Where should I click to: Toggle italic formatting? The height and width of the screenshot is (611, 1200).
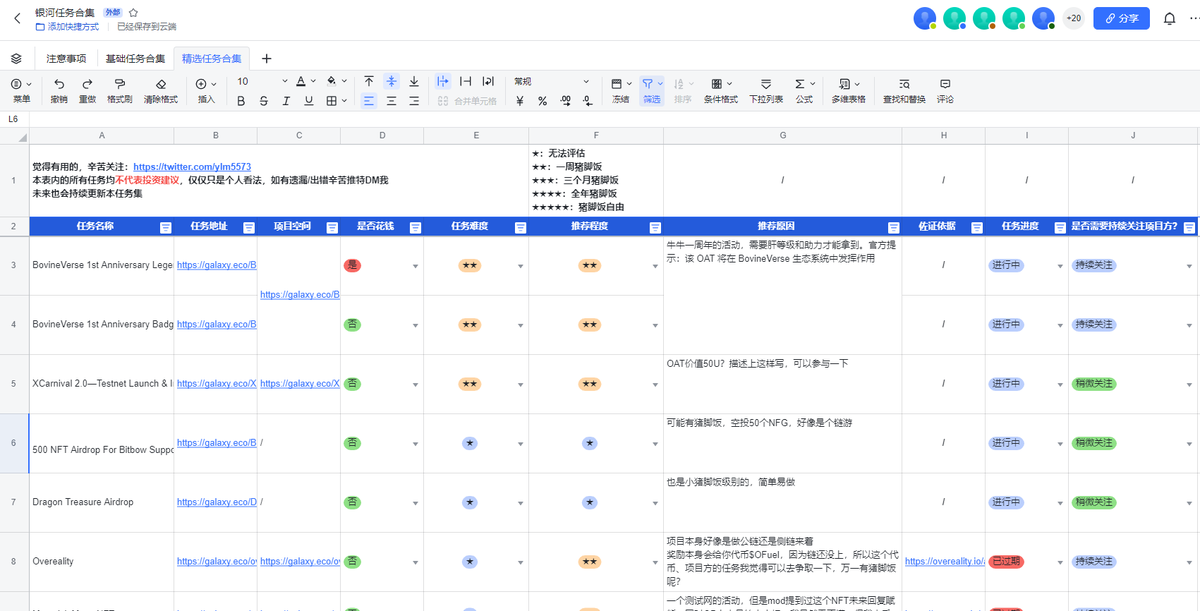[x=286, y=101]
